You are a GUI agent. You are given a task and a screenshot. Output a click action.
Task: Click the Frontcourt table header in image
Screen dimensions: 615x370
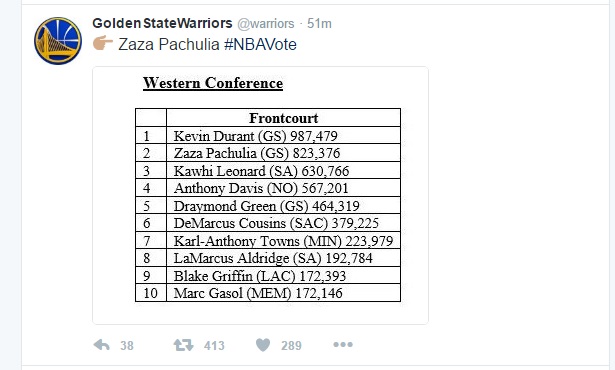click(x=284, y=118)
